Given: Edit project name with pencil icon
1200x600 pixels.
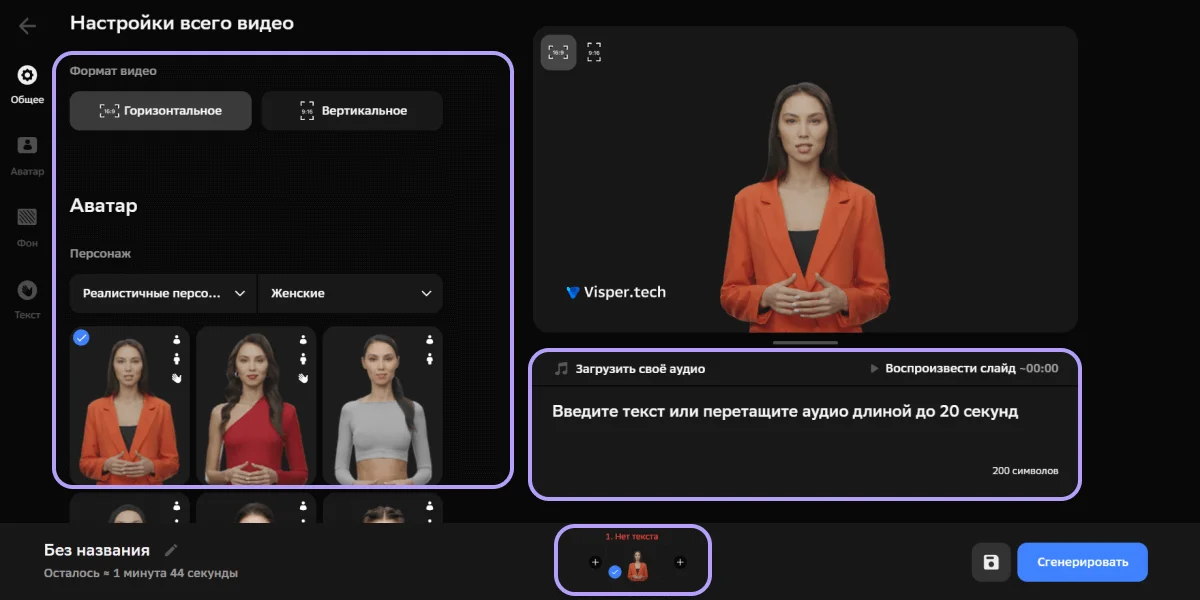Looking at the screenshot, I should (171, 550).
